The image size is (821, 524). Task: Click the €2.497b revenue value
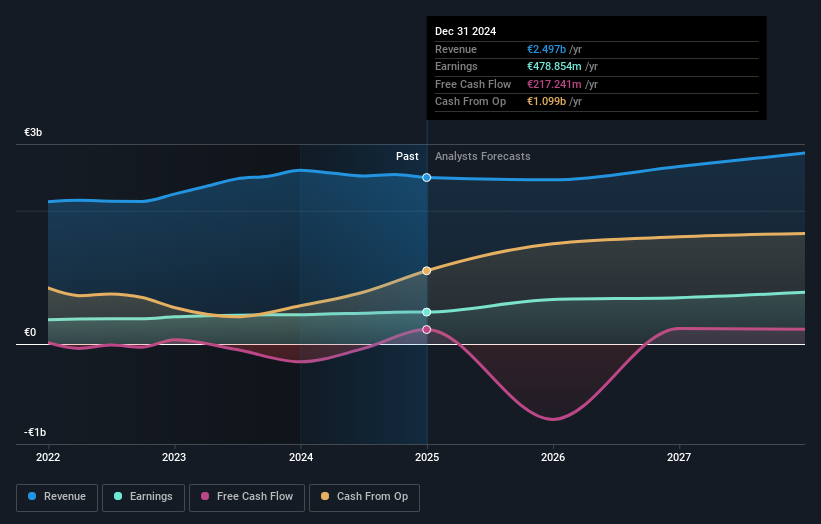pos(546,49)
